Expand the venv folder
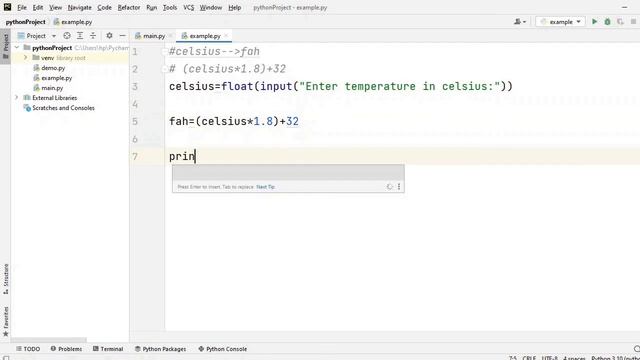The image size is (640, 360). click(x=26, y=58)
